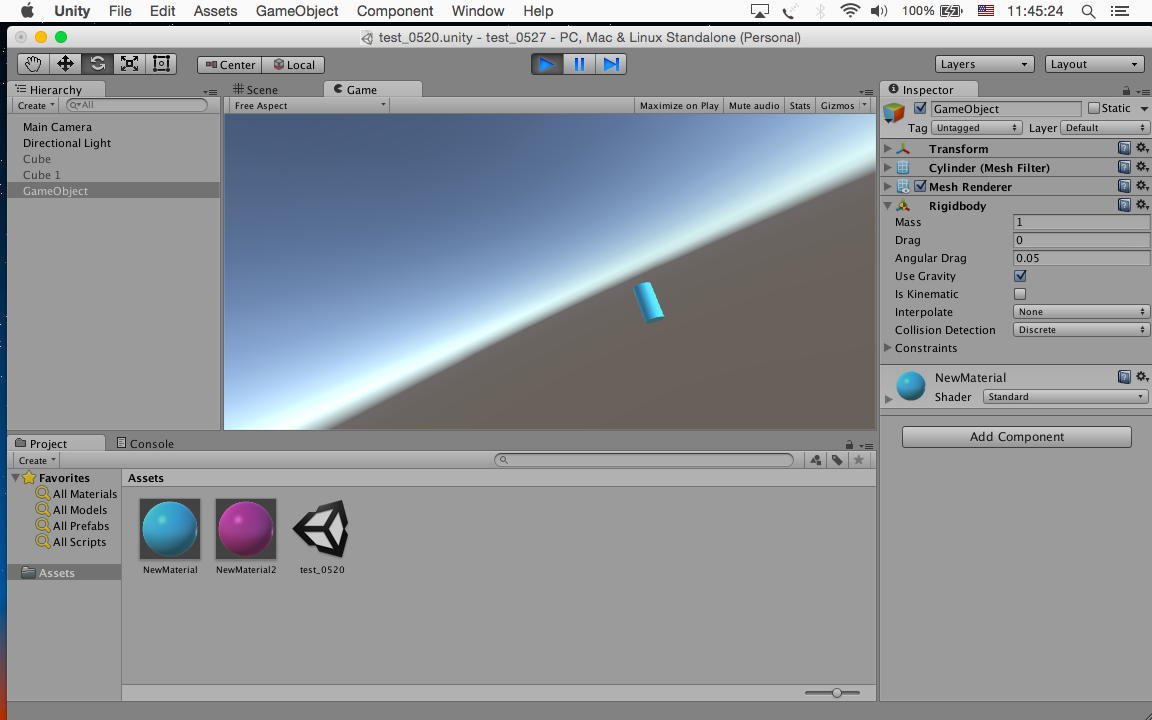Viewport: 1152px width, 720px height.
Task: Toggle the Use Gravity checkbox
Action: (1020, 276)
